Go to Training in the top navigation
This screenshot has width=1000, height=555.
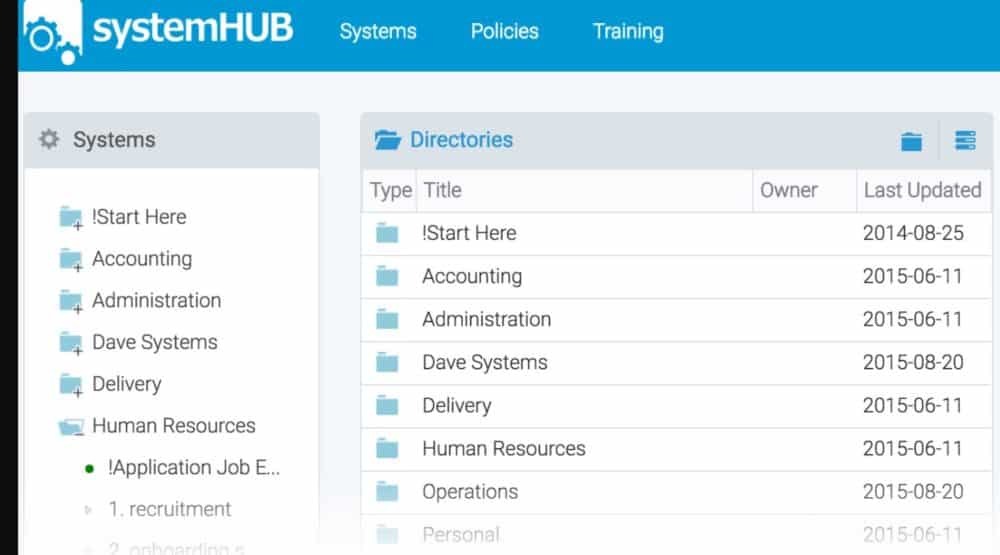(x=627, y=32)
